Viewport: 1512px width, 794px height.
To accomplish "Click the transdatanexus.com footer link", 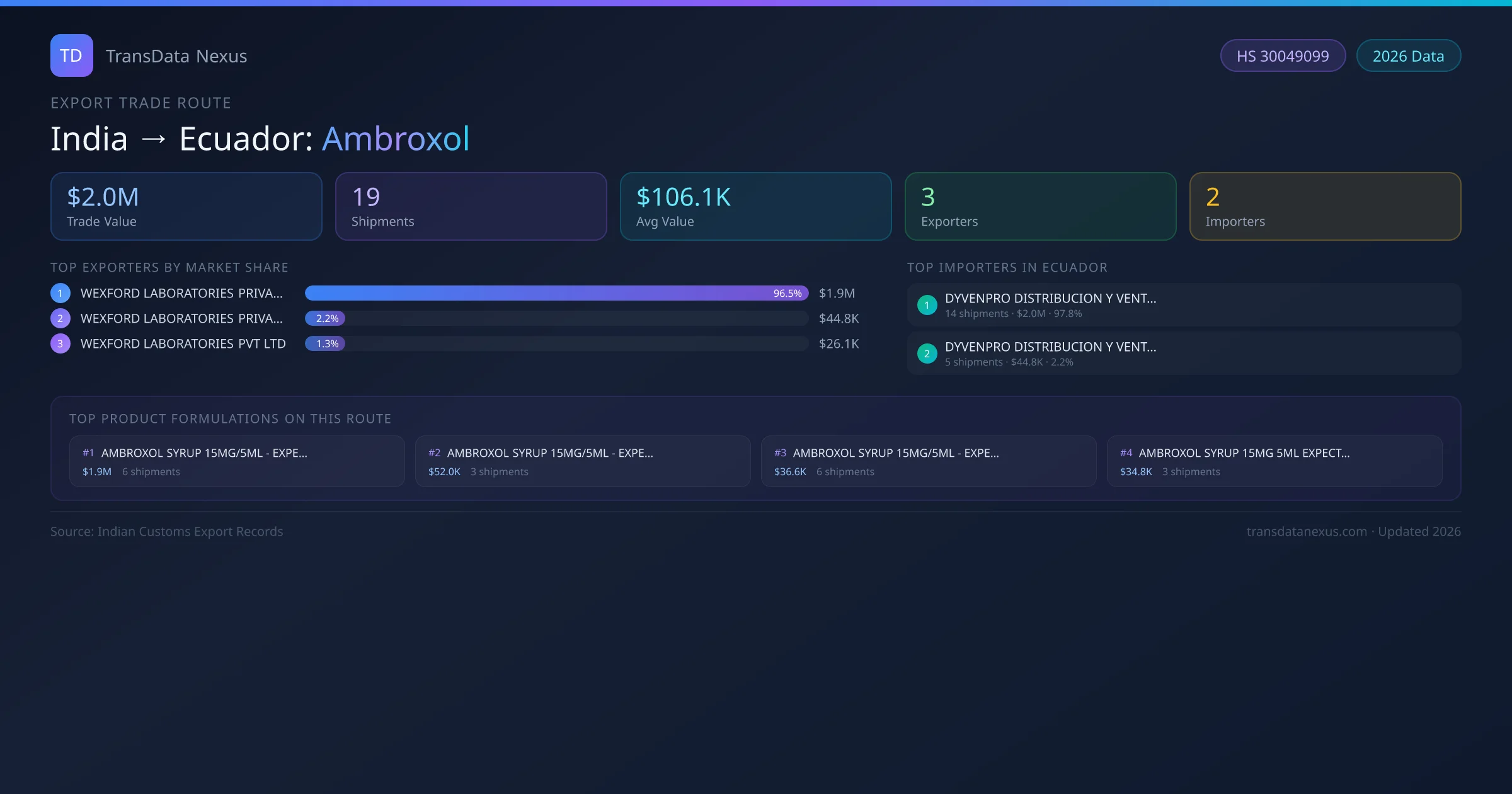I will (1306, 531).
